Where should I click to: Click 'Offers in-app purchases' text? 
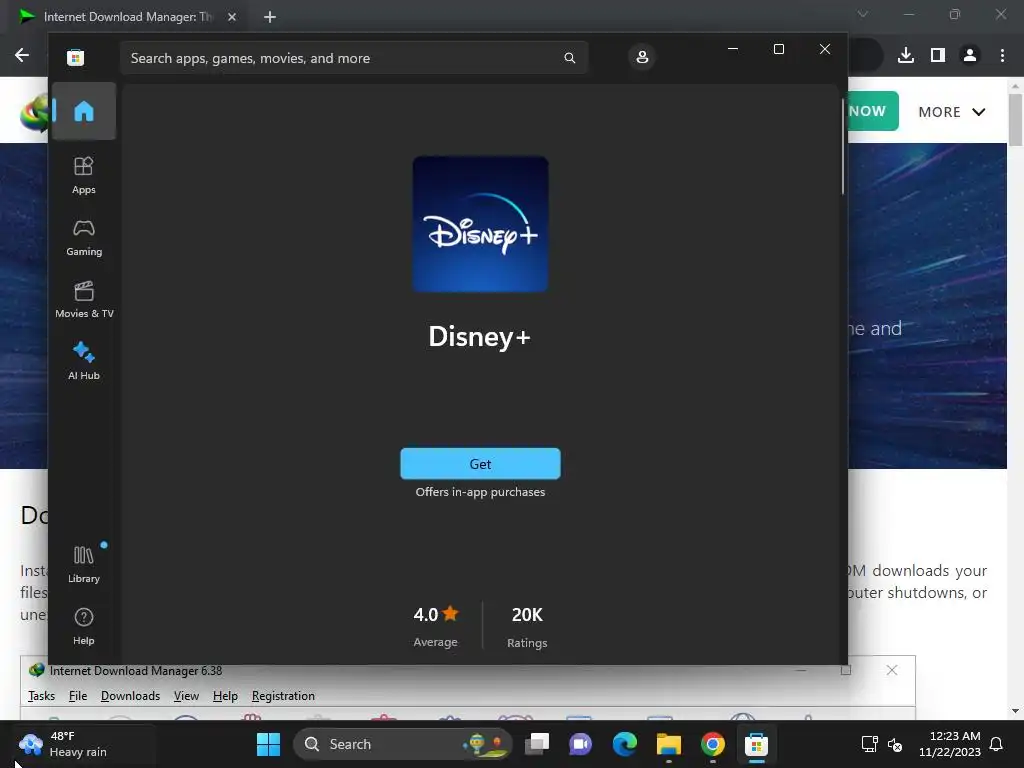click(x=480, y=492)
